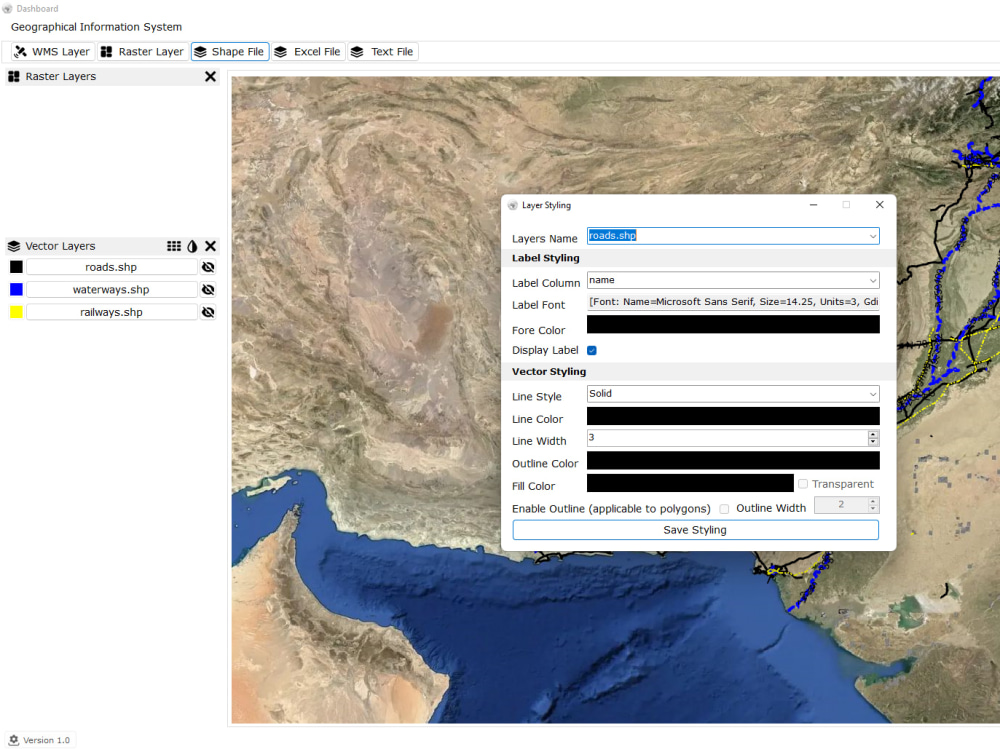Image resolution: width=1000 pixels, height=749 pixels.
Task: Pick the Fill Color swatch
Action: (690, 483)
